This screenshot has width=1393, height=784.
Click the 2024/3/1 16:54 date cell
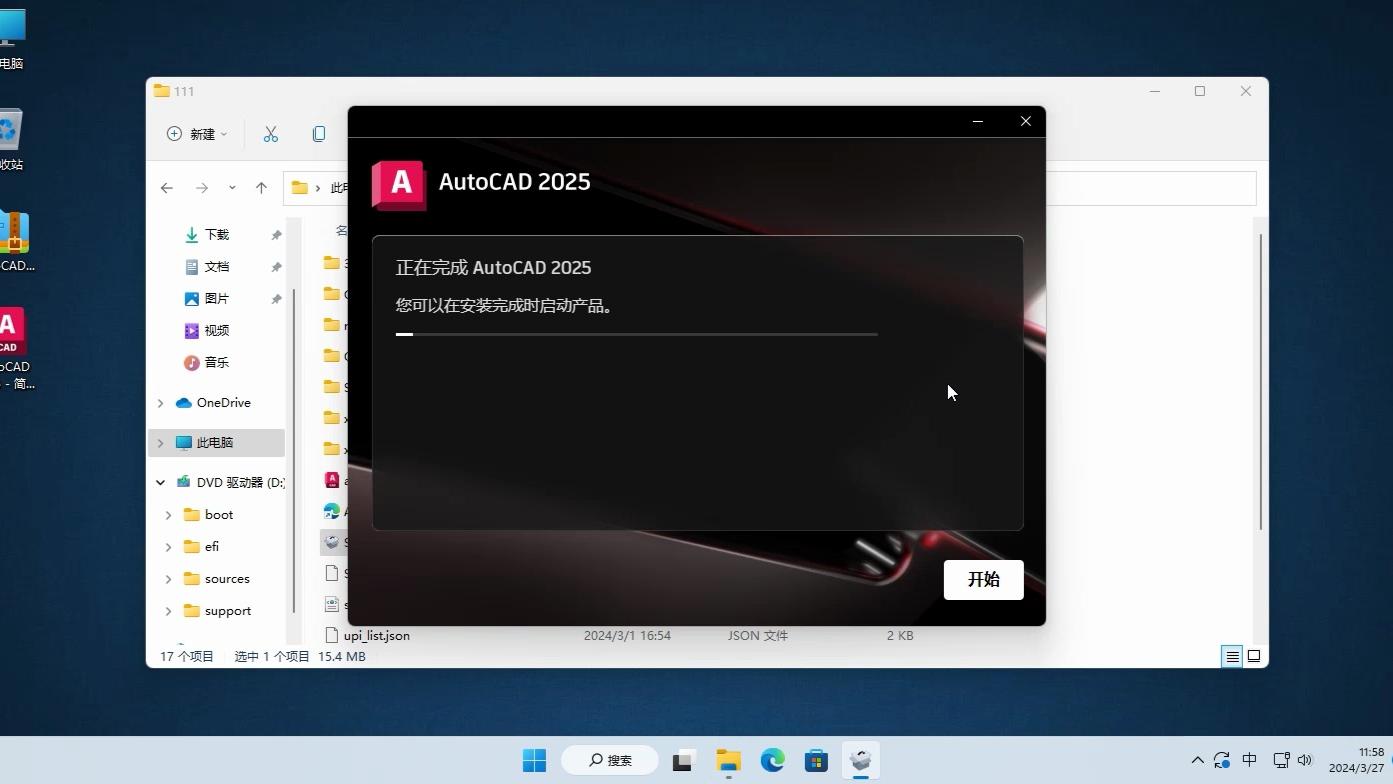point(627,636)
